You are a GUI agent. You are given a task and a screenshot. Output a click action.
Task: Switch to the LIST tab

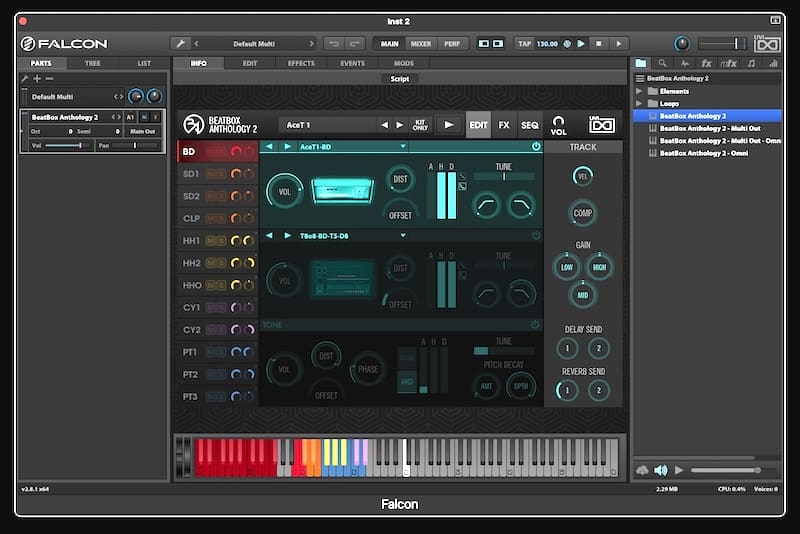pos(144,63)
